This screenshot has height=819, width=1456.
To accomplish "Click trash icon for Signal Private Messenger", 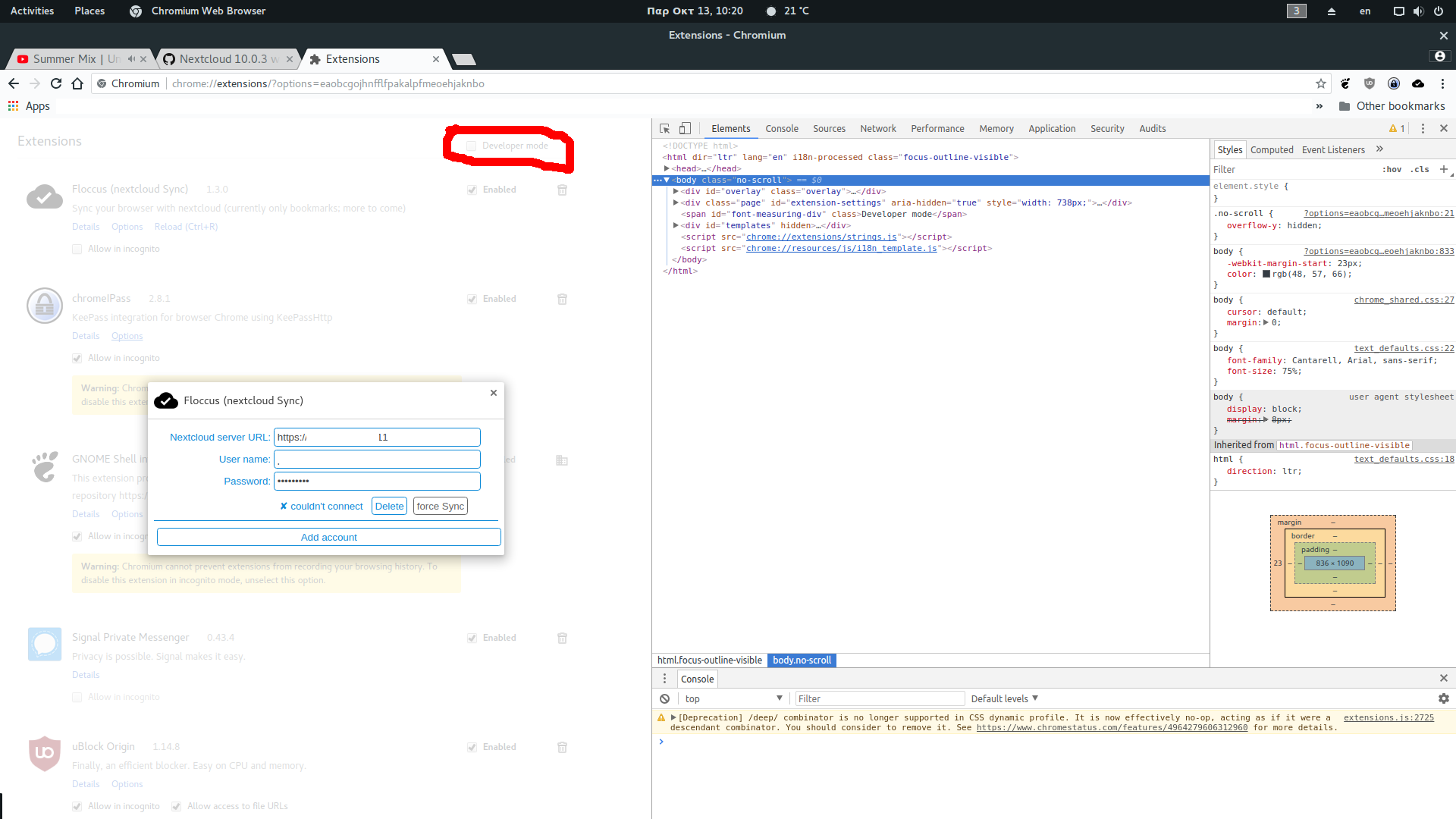I will click(x=562, y=638).
